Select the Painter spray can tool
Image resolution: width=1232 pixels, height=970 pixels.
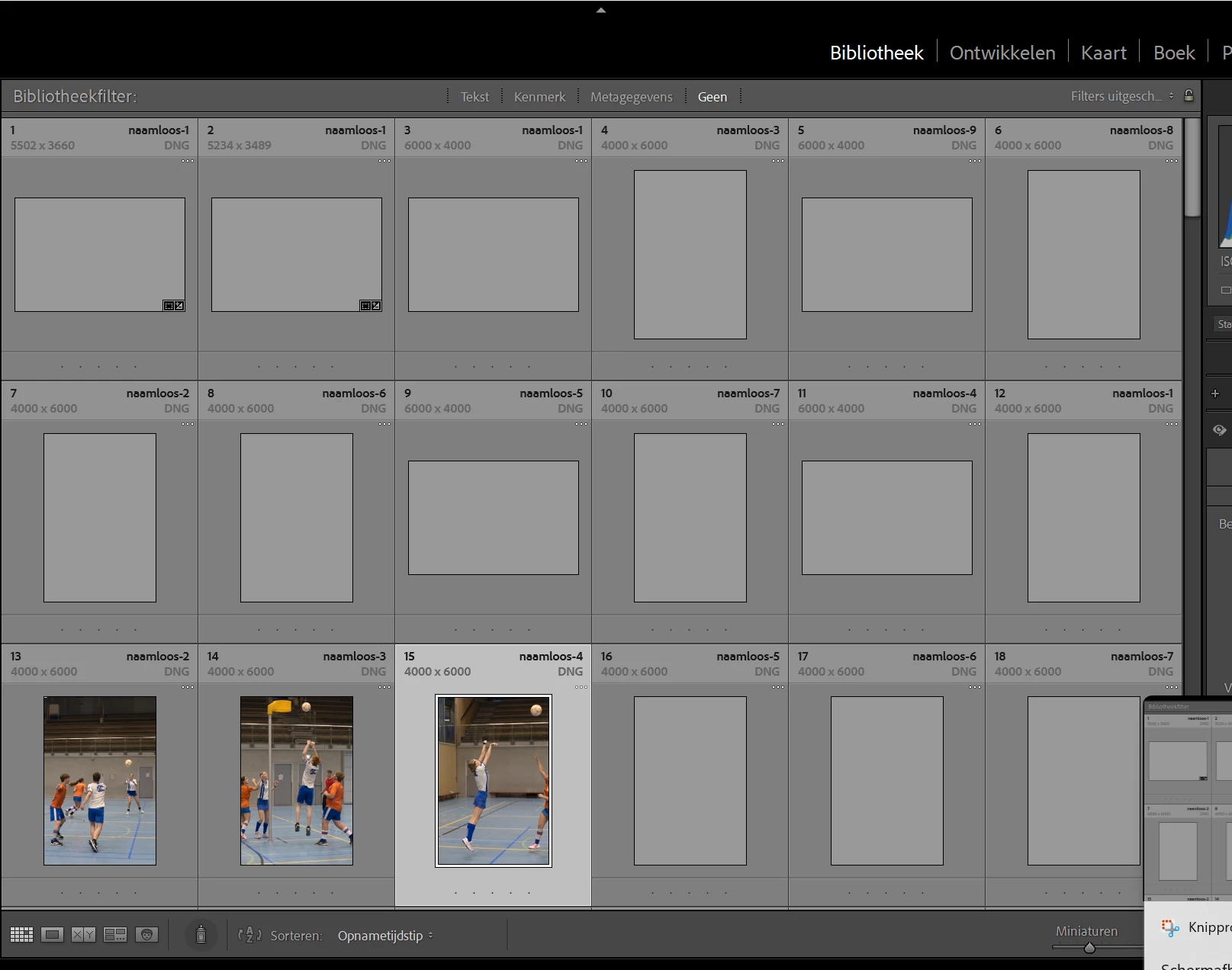[x=201, y=934]
